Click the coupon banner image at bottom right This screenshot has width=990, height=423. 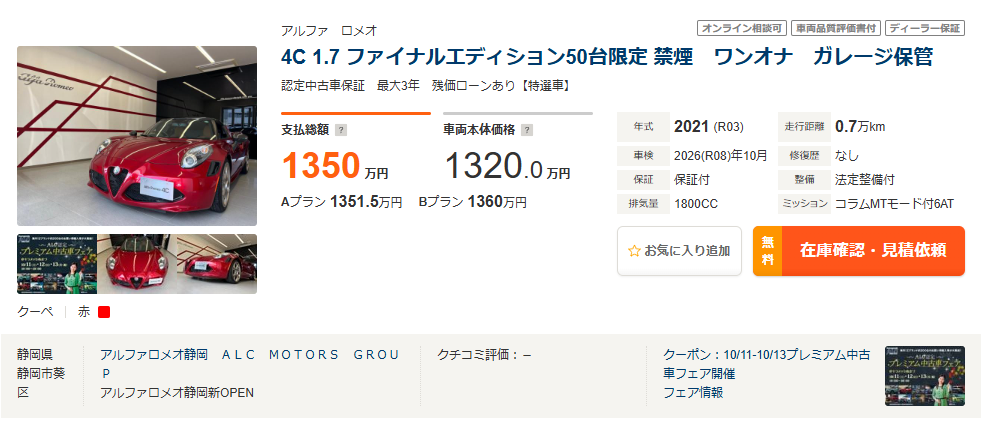924,376
